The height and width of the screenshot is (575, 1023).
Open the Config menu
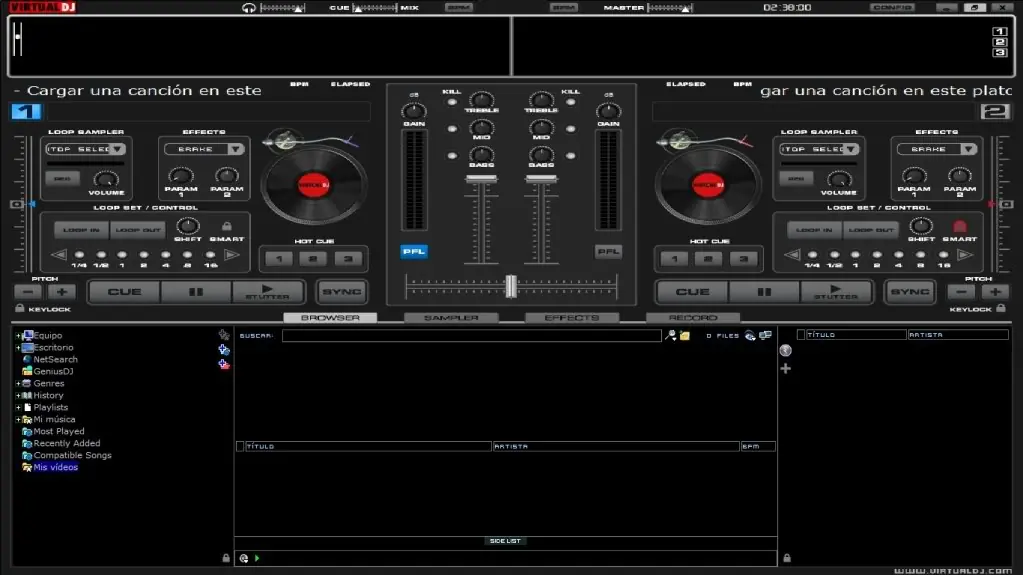coord(892,8)
